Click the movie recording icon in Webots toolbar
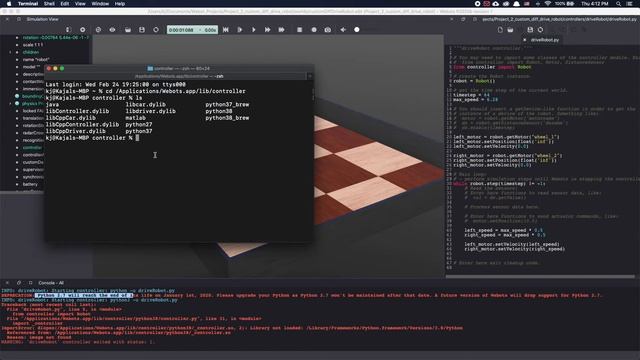 [300, 30]
